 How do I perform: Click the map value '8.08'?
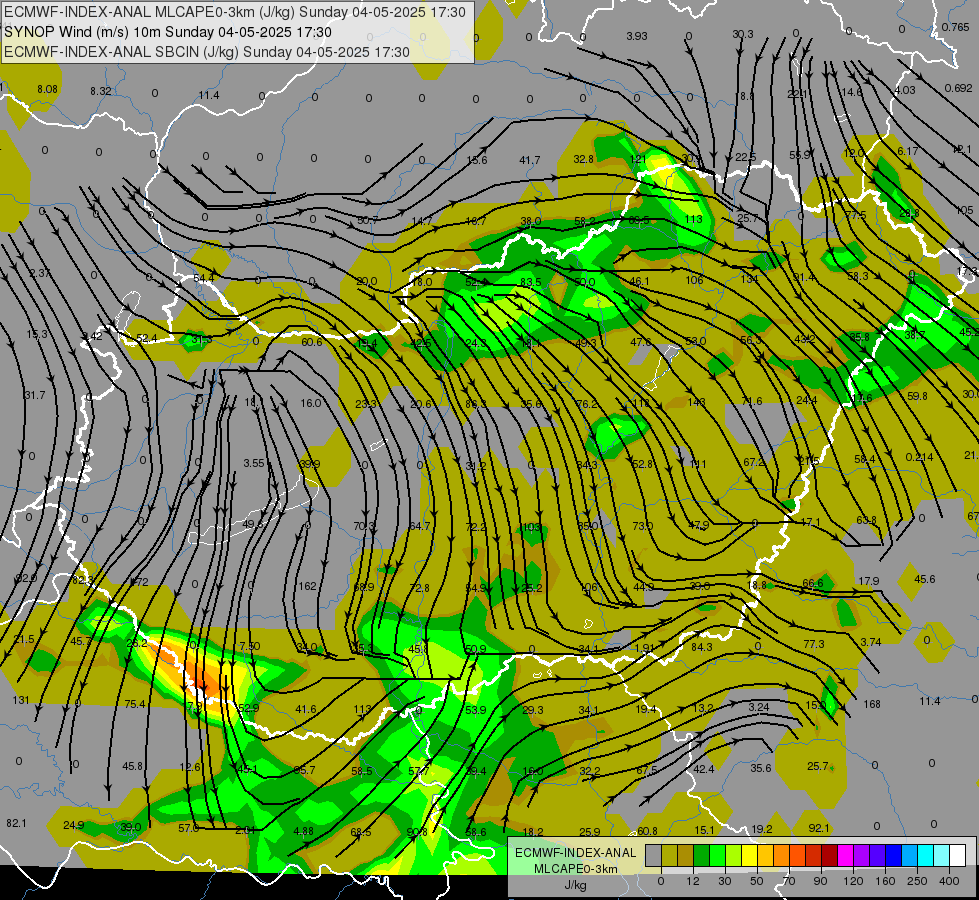(x=47, y=89)
